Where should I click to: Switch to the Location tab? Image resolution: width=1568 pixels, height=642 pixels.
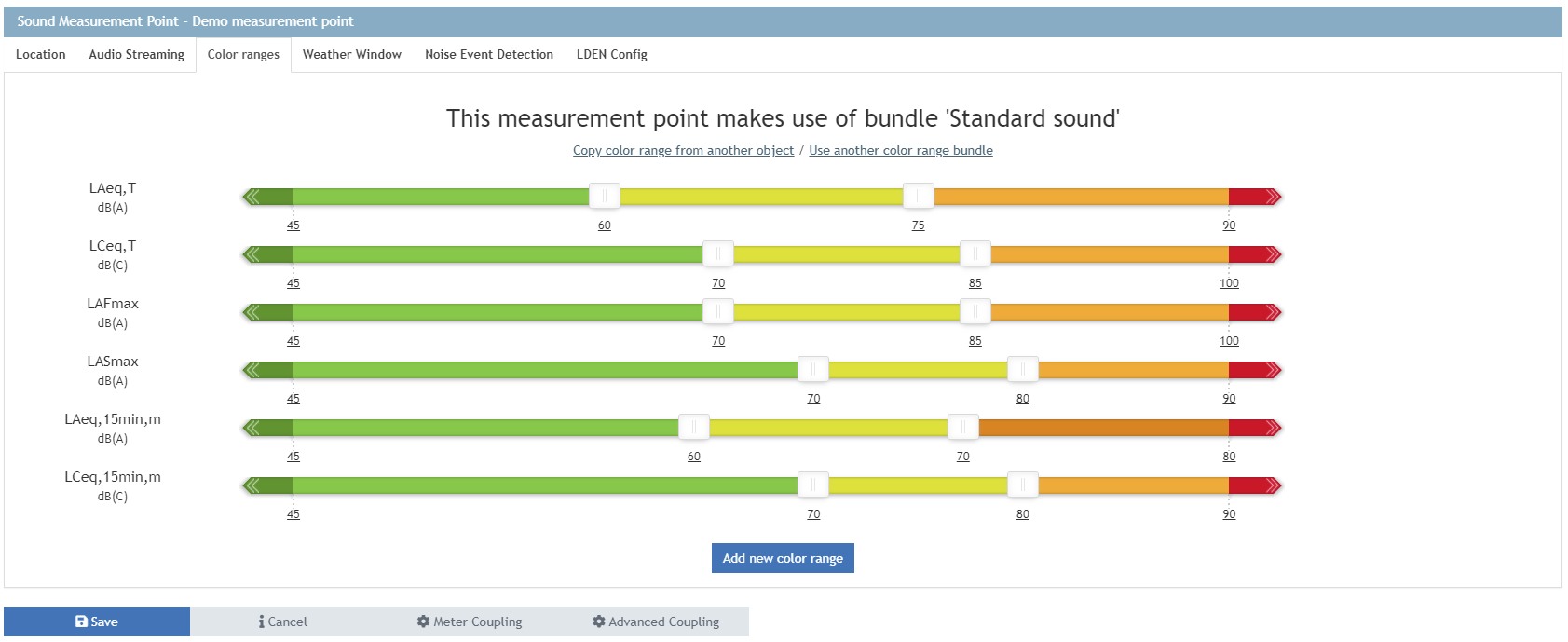[x=41, y=55]
